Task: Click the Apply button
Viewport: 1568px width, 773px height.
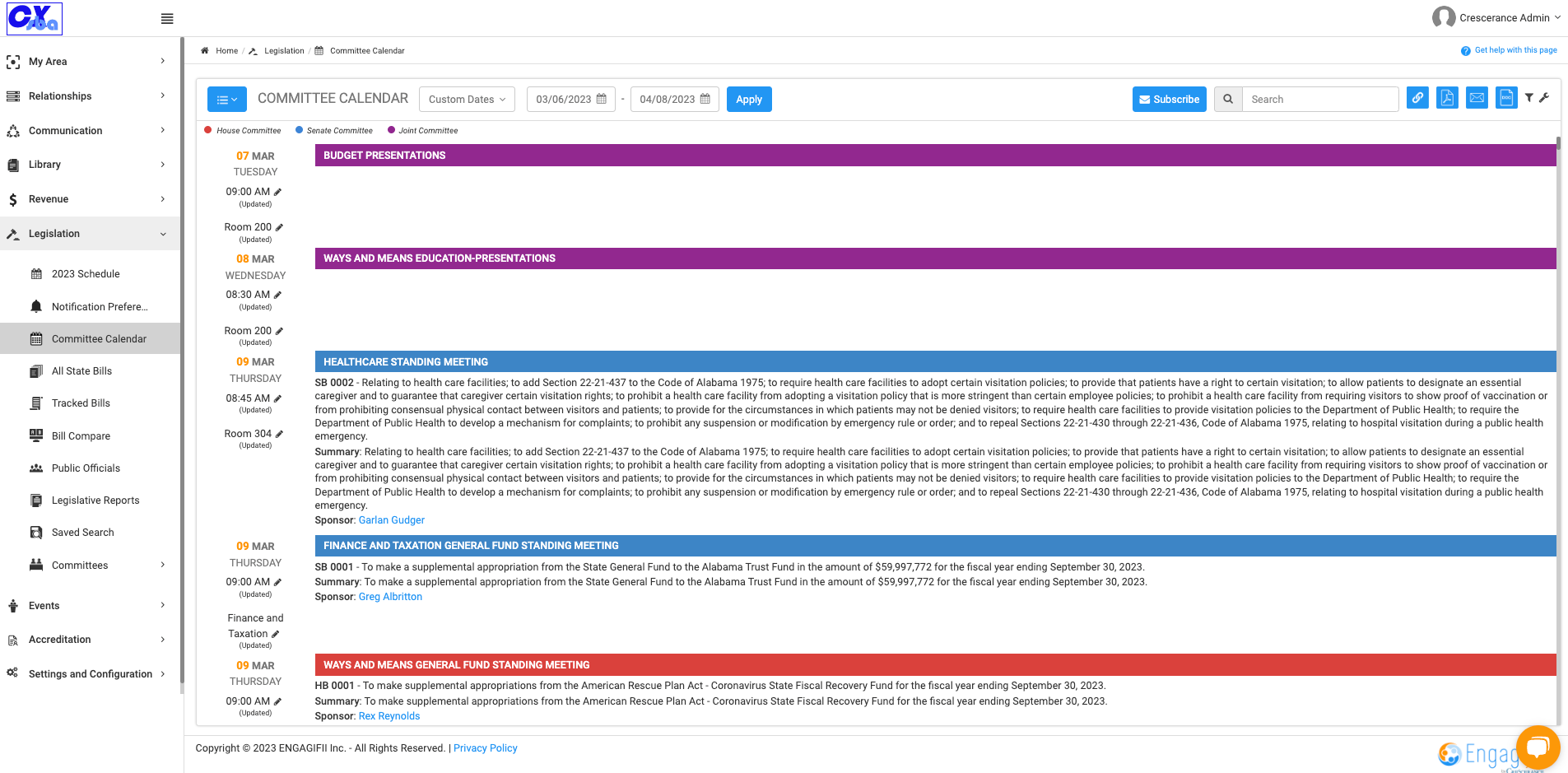Action: tap(749, 100)
